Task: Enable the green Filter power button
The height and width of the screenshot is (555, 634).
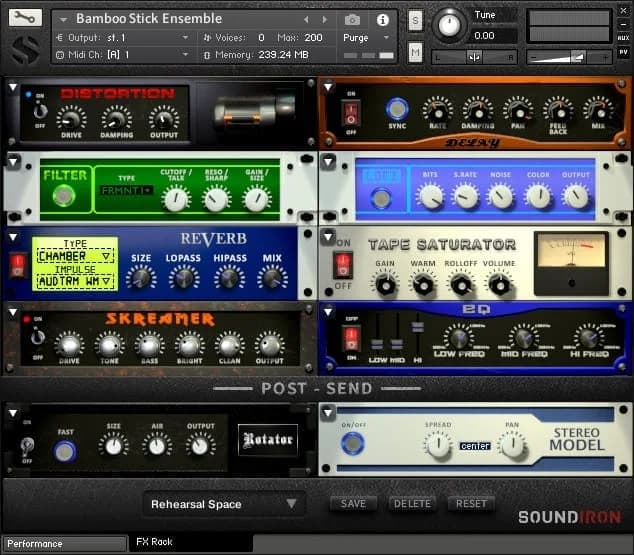Action: point(64,196)
